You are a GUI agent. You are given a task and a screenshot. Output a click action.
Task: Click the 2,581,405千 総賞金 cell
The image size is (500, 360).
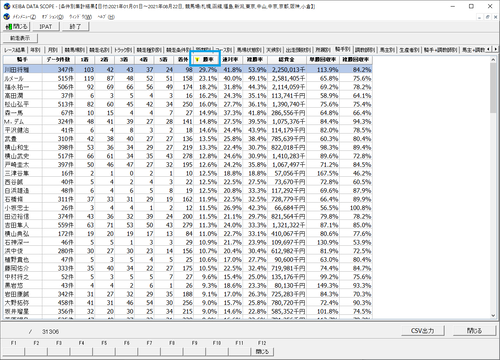click(287, 78)
